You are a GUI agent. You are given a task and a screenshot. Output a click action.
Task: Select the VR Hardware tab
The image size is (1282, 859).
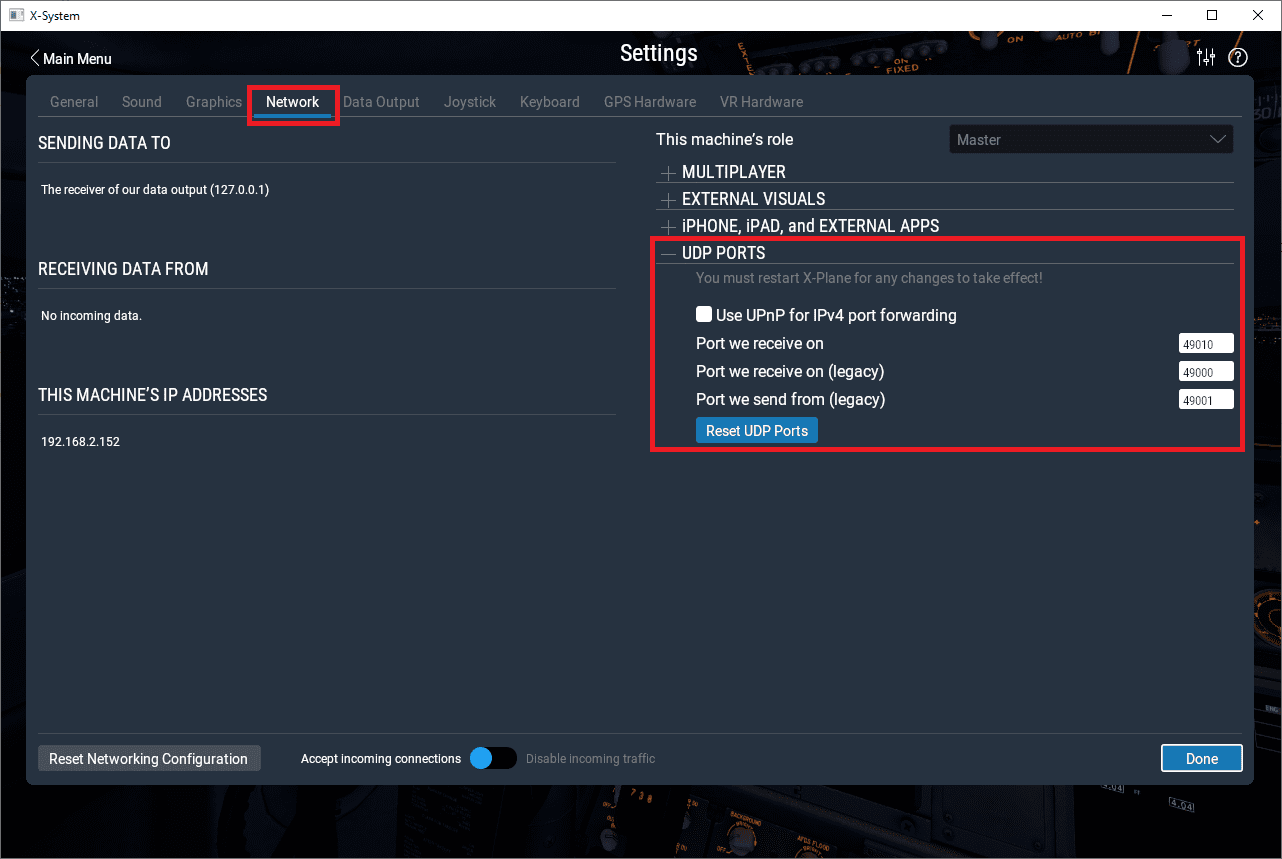pyautogui.click(x=761, y=102)
